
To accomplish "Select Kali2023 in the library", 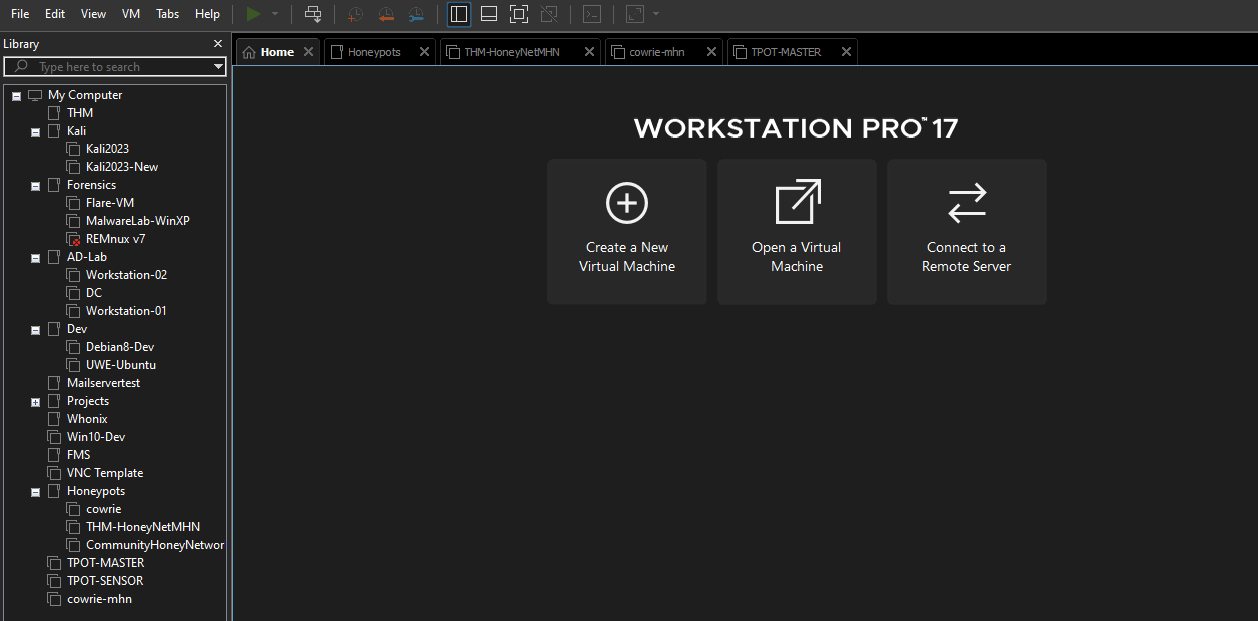I will click(107, 149).
